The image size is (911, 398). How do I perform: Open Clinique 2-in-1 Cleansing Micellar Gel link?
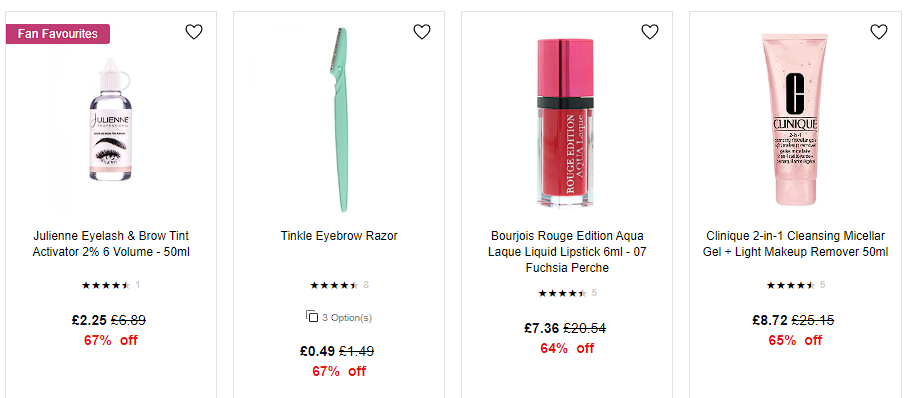point(795,244)
